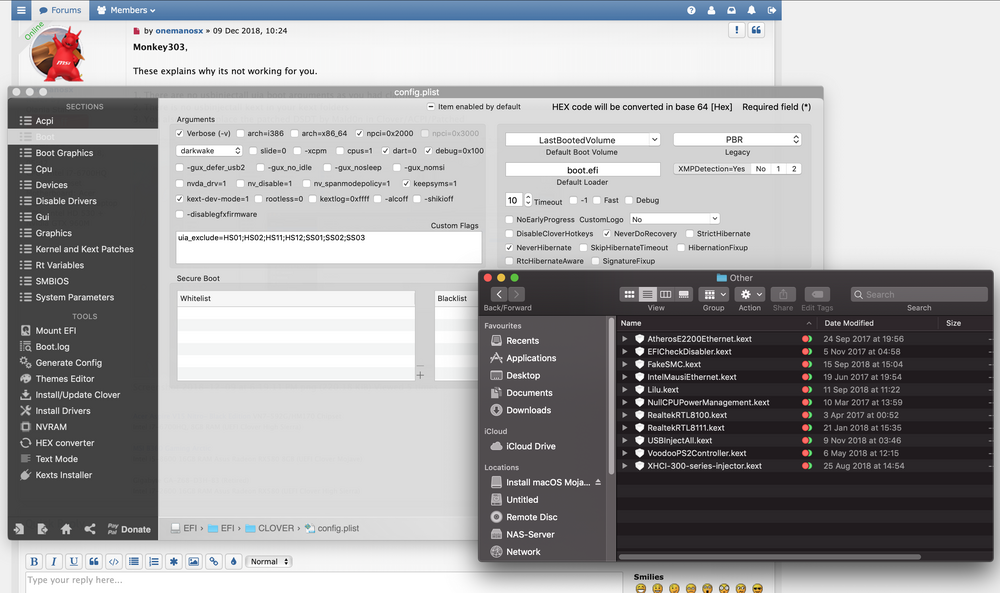Toggle the Verbose (-v) checkbox
Image resolution: width=1000 pixels, height=593 pixels.
tap(181, 133)
